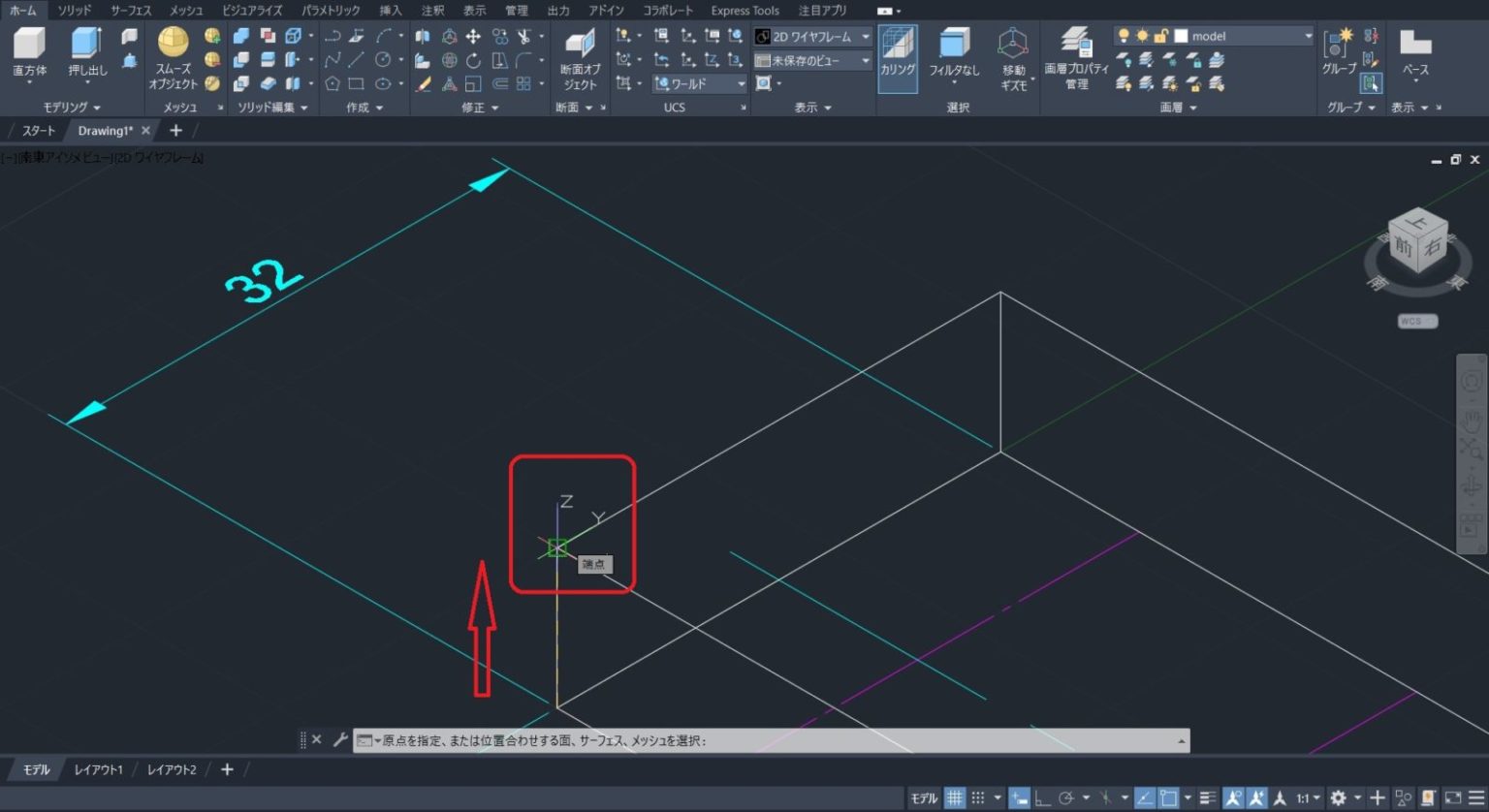Toggle grid display in the status bar
1489x812 pixels.
pyautogui.click(x=955, y=796)
